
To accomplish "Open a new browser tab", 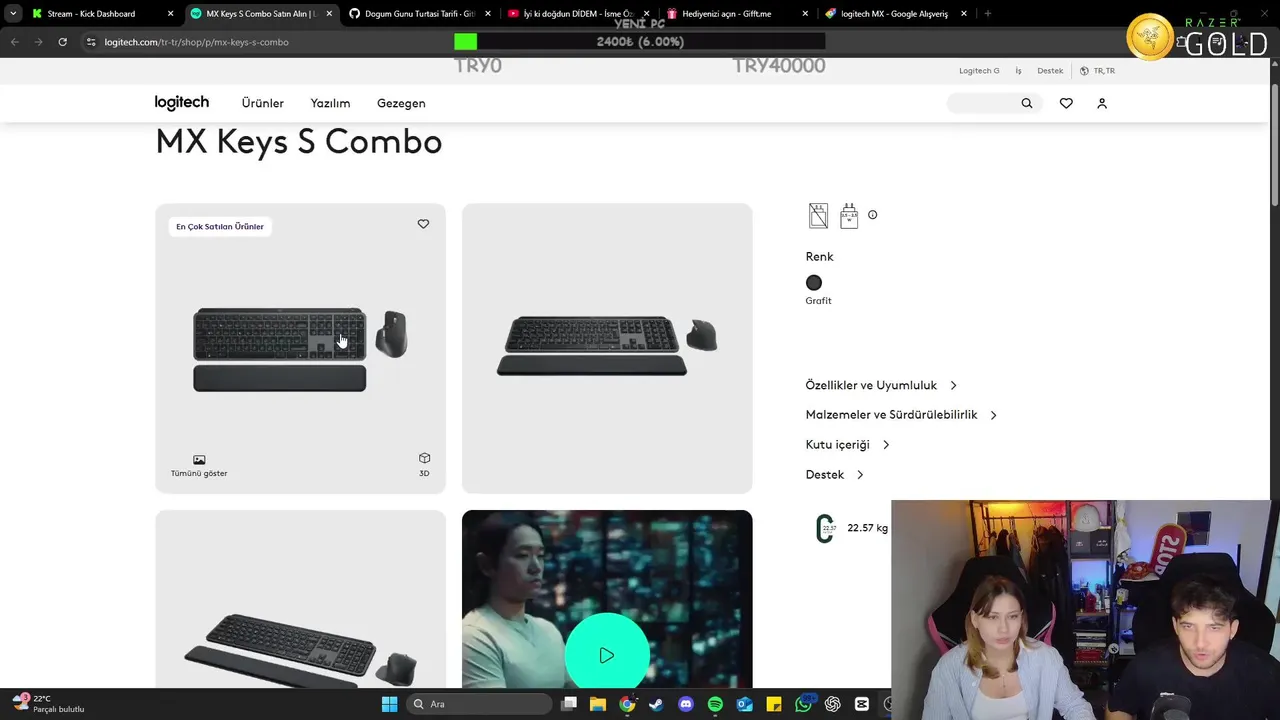I will (988, 14).
